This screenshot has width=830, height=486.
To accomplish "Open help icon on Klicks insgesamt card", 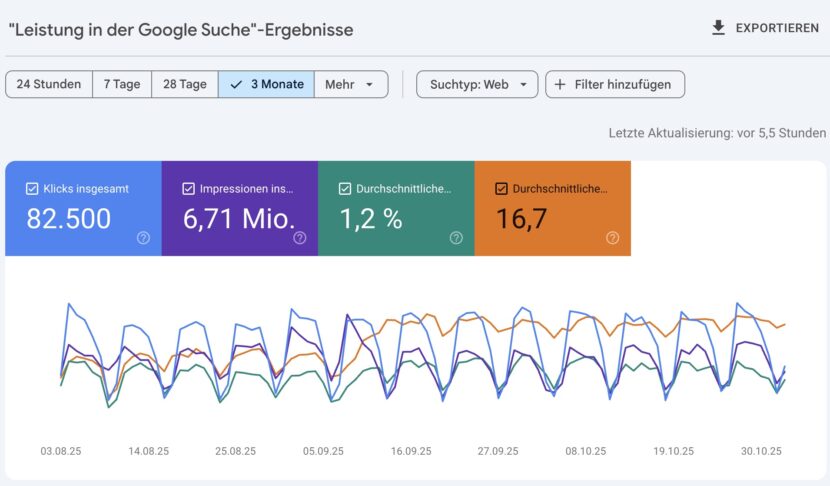I will click(143, 238).
